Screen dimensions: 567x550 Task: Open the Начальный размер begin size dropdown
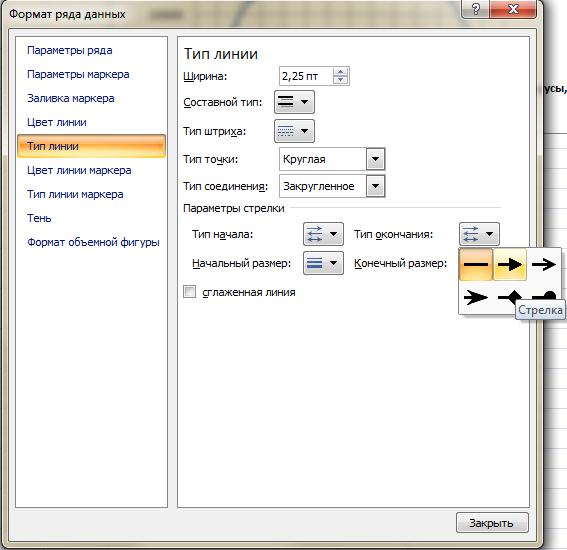(x=323, y=263)
